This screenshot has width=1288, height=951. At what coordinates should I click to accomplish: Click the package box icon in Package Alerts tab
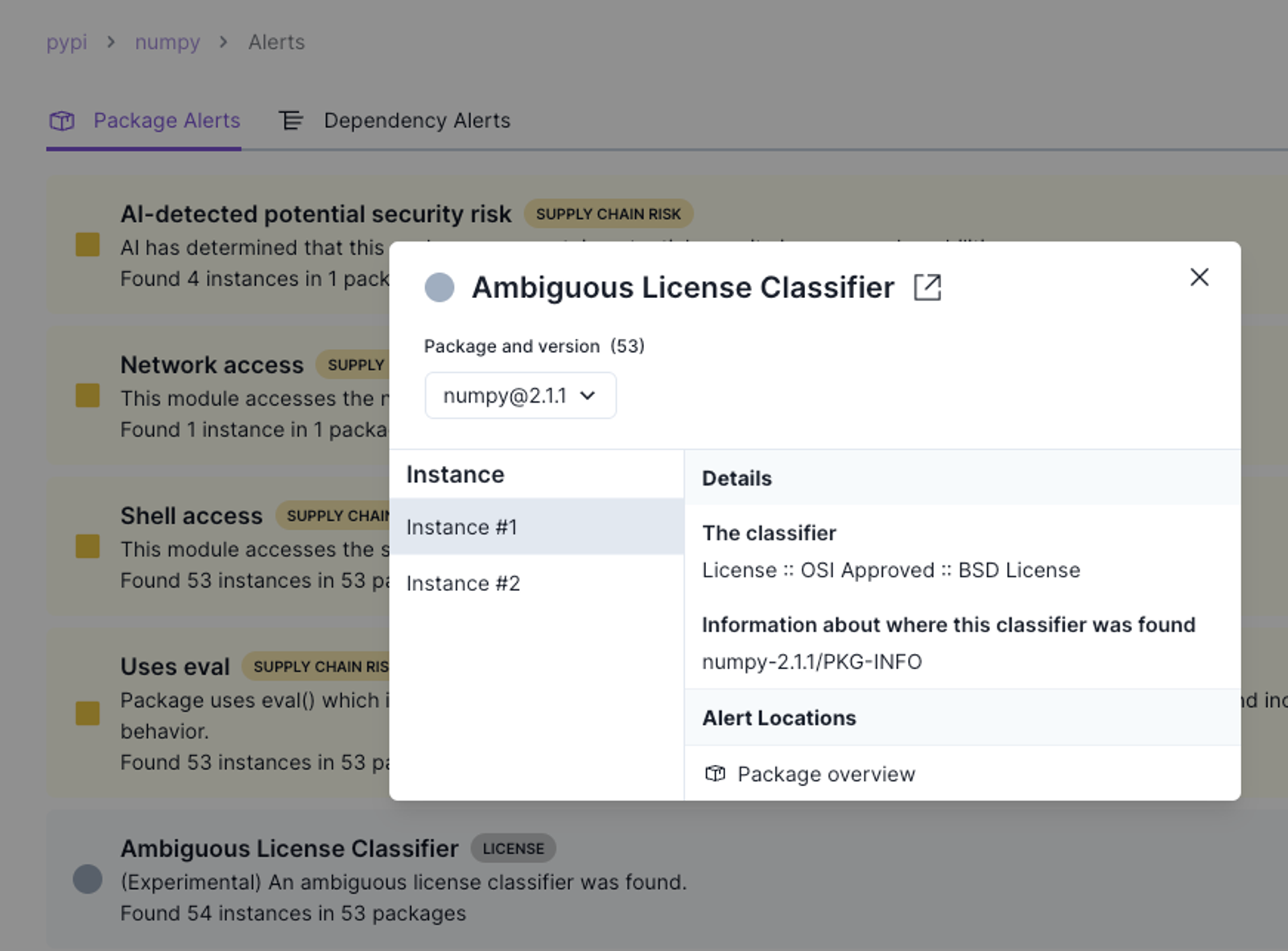coord(62,121)
